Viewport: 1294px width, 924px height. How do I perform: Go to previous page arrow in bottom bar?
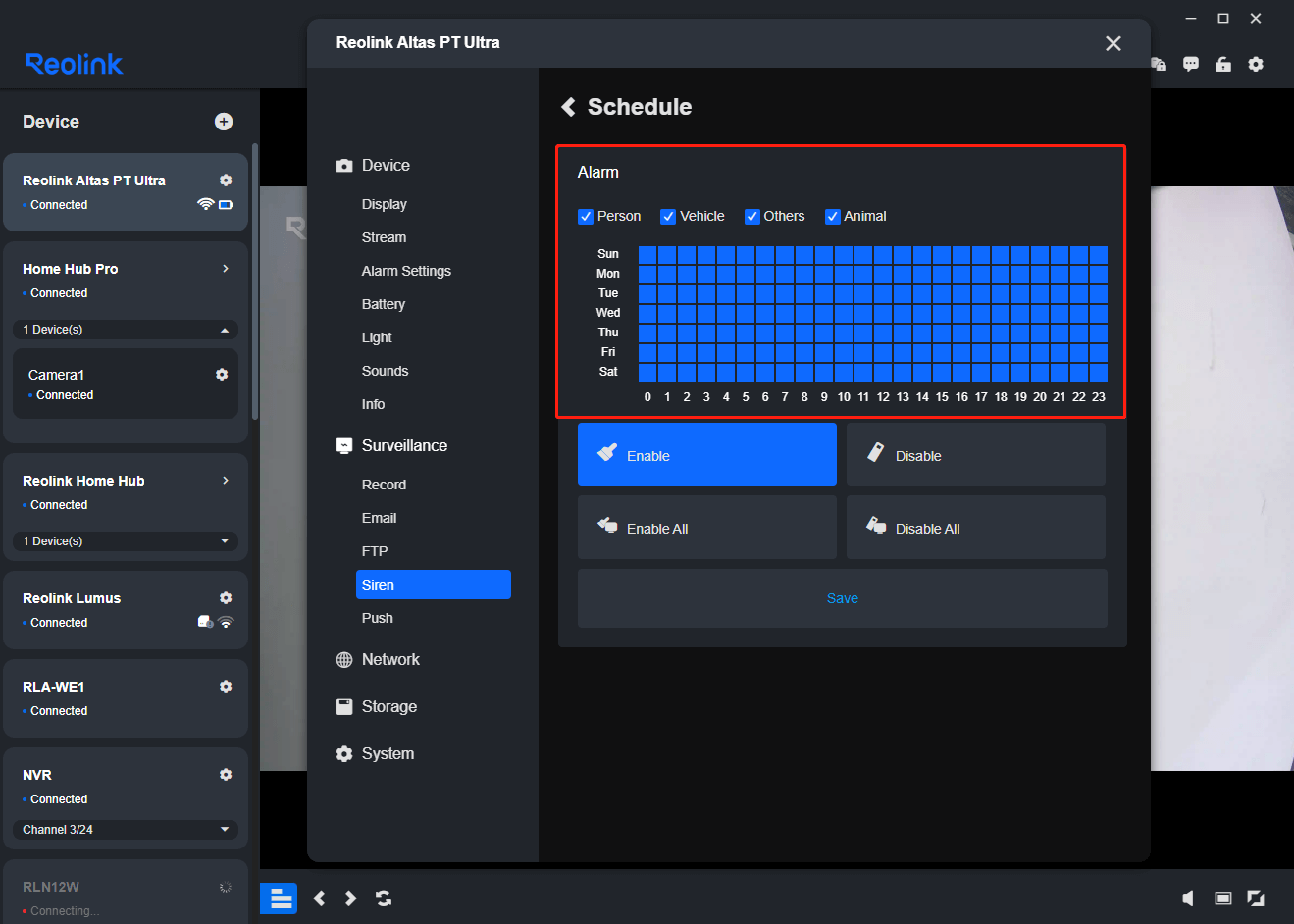pos(319,898)
